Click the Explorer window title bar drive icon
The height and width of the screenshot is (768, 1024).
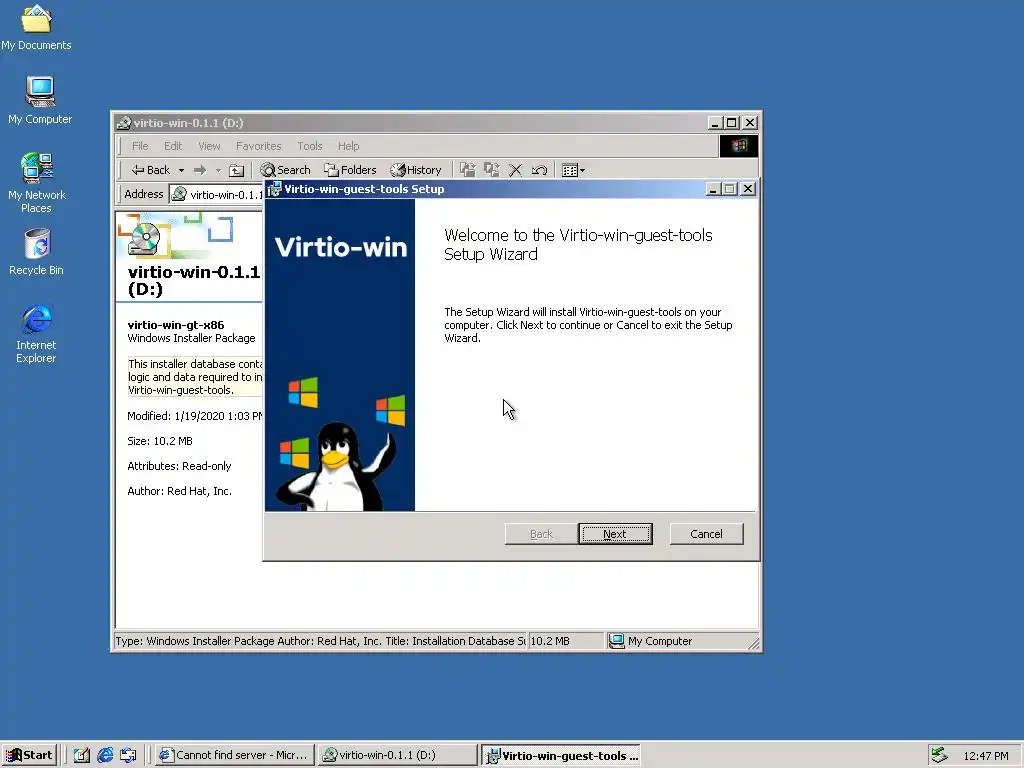tap(123, 123)
